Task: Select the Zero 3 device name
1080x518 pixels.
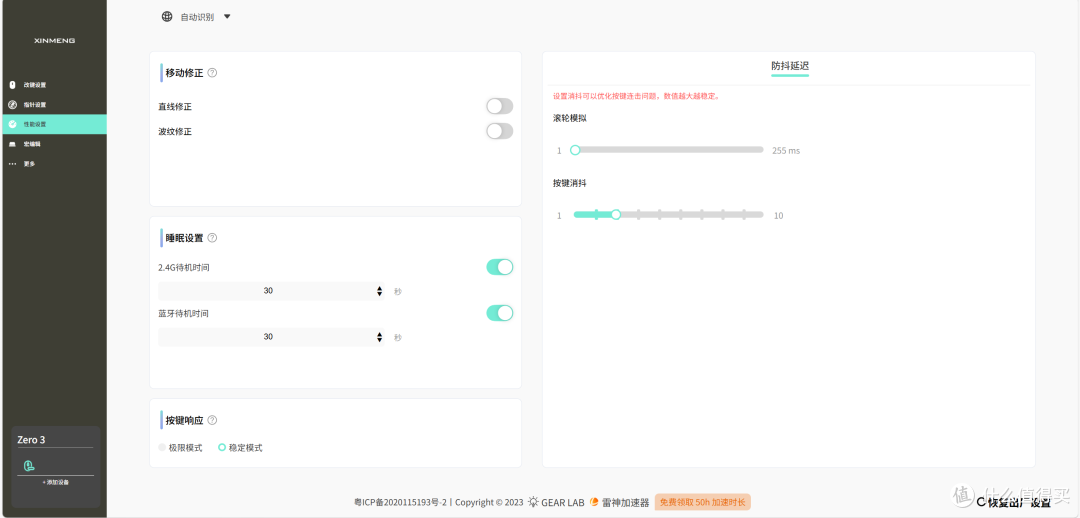Action: click(31, 439)
